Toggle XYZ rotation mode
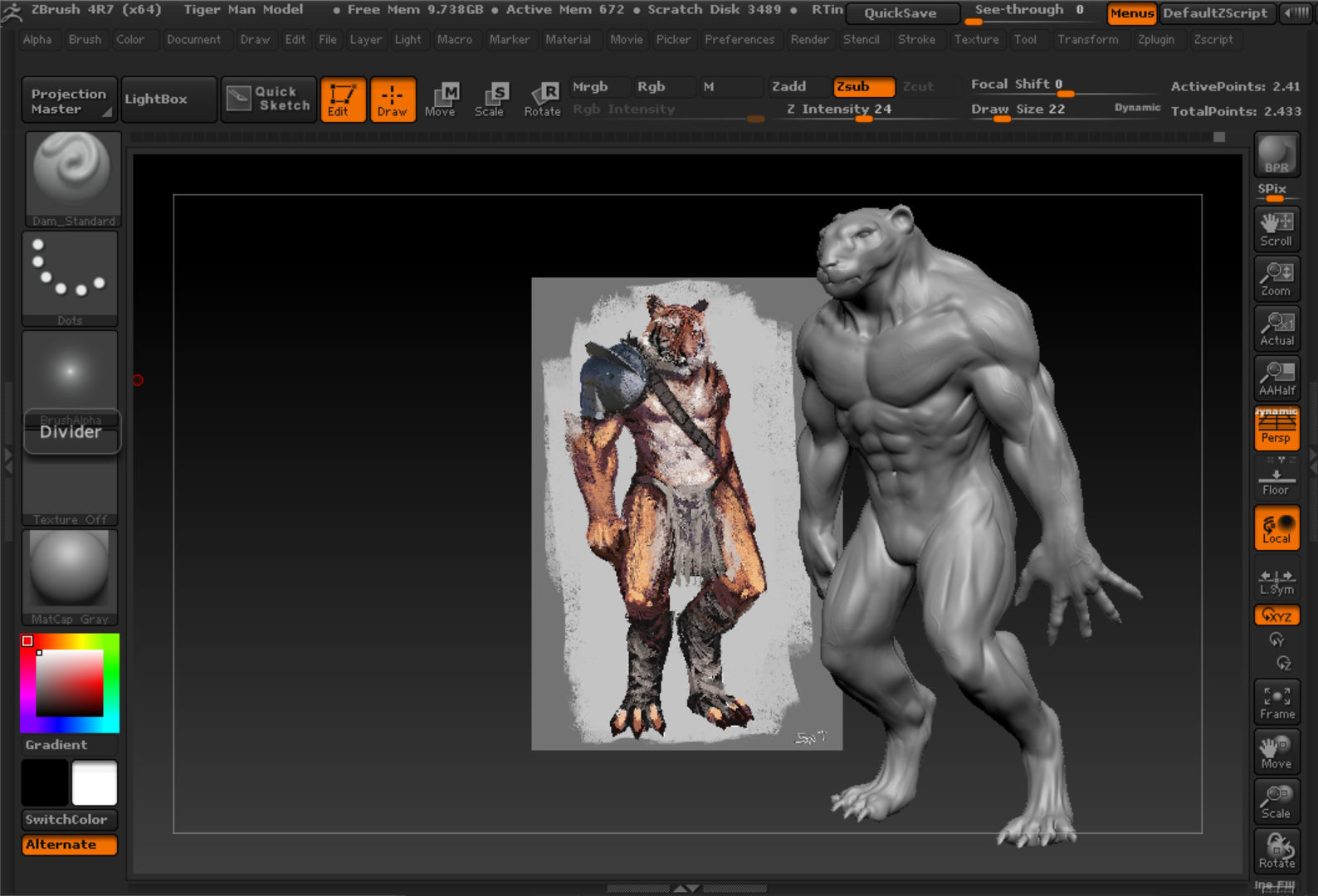The image size is (1318, 896). 1277,616
